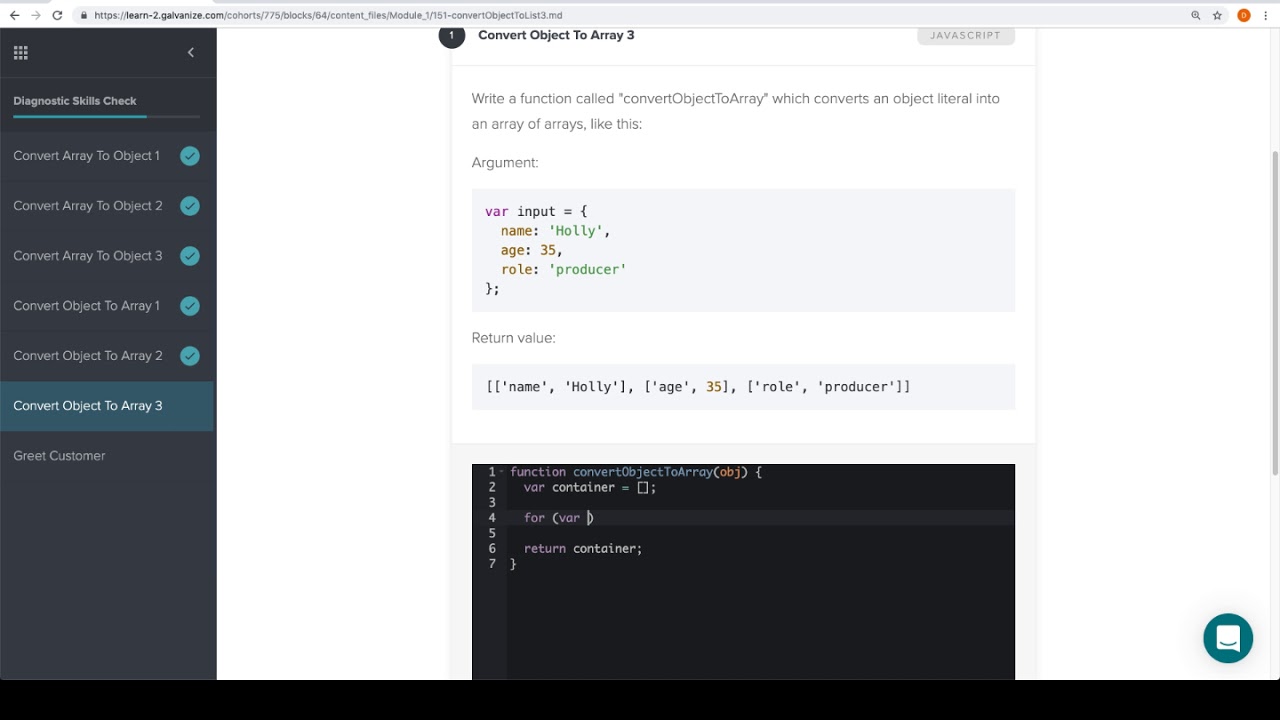Bookmark this page with the star icon
This screenshot has width=1280, height=720.
[x=1217, y=15]
